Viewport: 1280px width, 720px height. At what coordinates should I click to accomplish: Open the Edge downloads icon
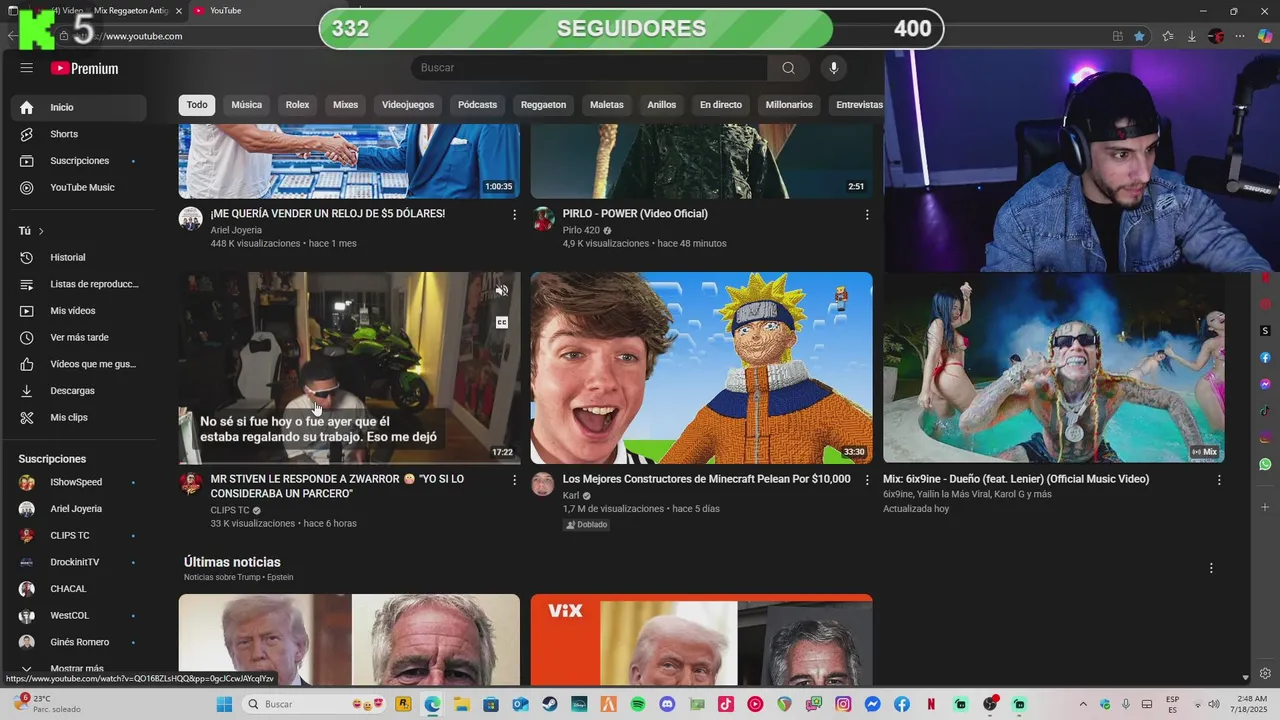tap(1192, 36)
